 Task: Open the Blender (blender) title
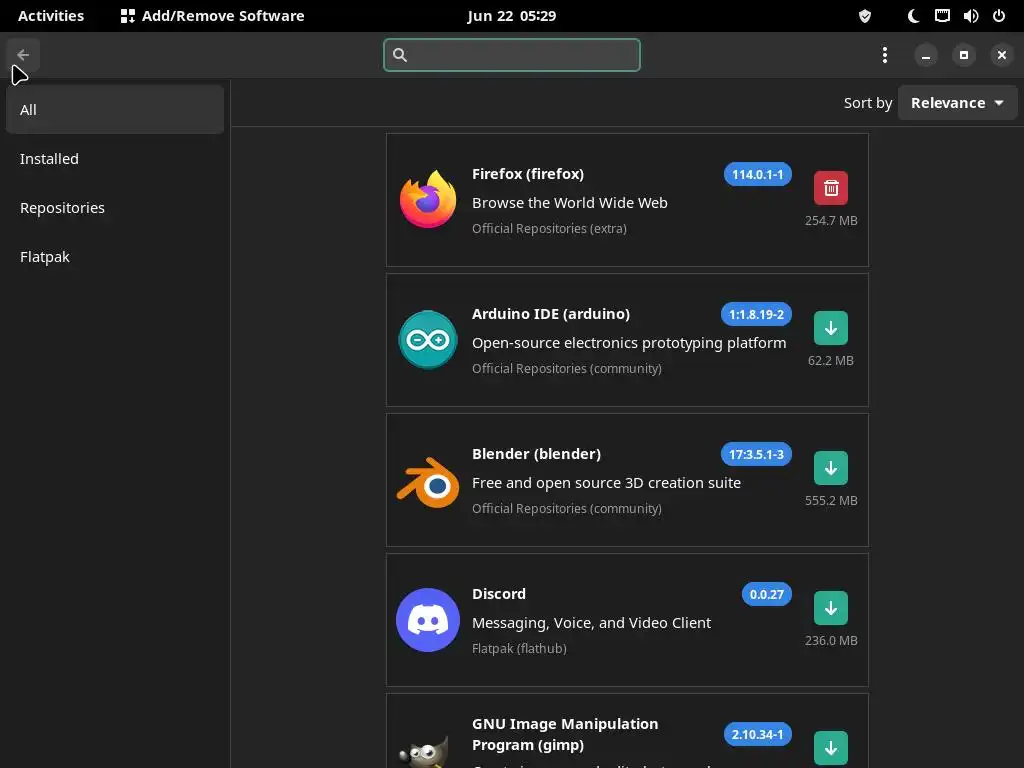coord(536,454)
